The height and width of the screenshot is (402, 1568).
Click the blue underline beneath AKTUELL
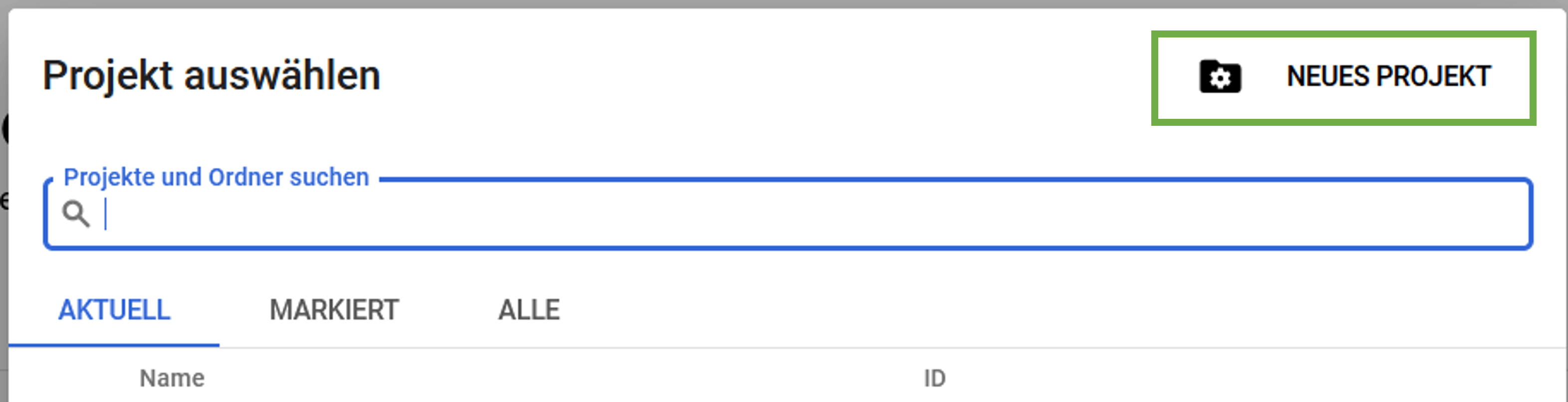[x=114, y=345]
